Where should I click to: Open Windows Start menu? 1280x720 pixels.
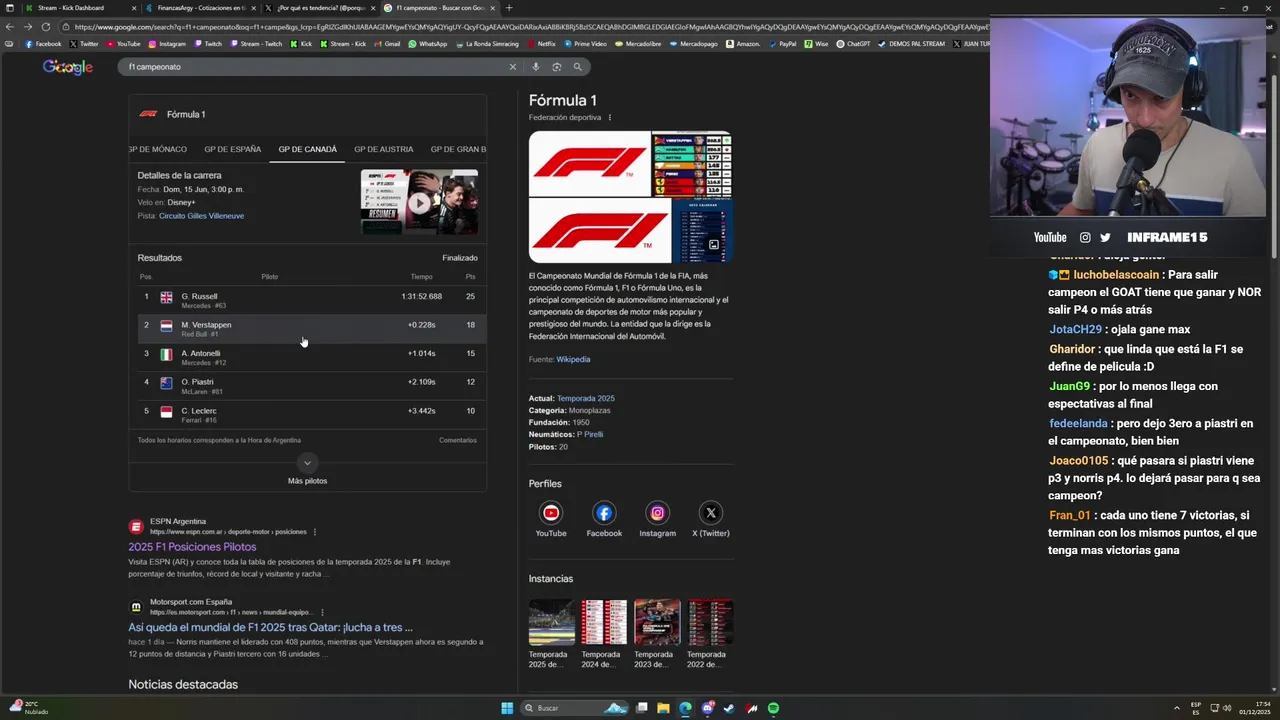[x=507, y=708]
